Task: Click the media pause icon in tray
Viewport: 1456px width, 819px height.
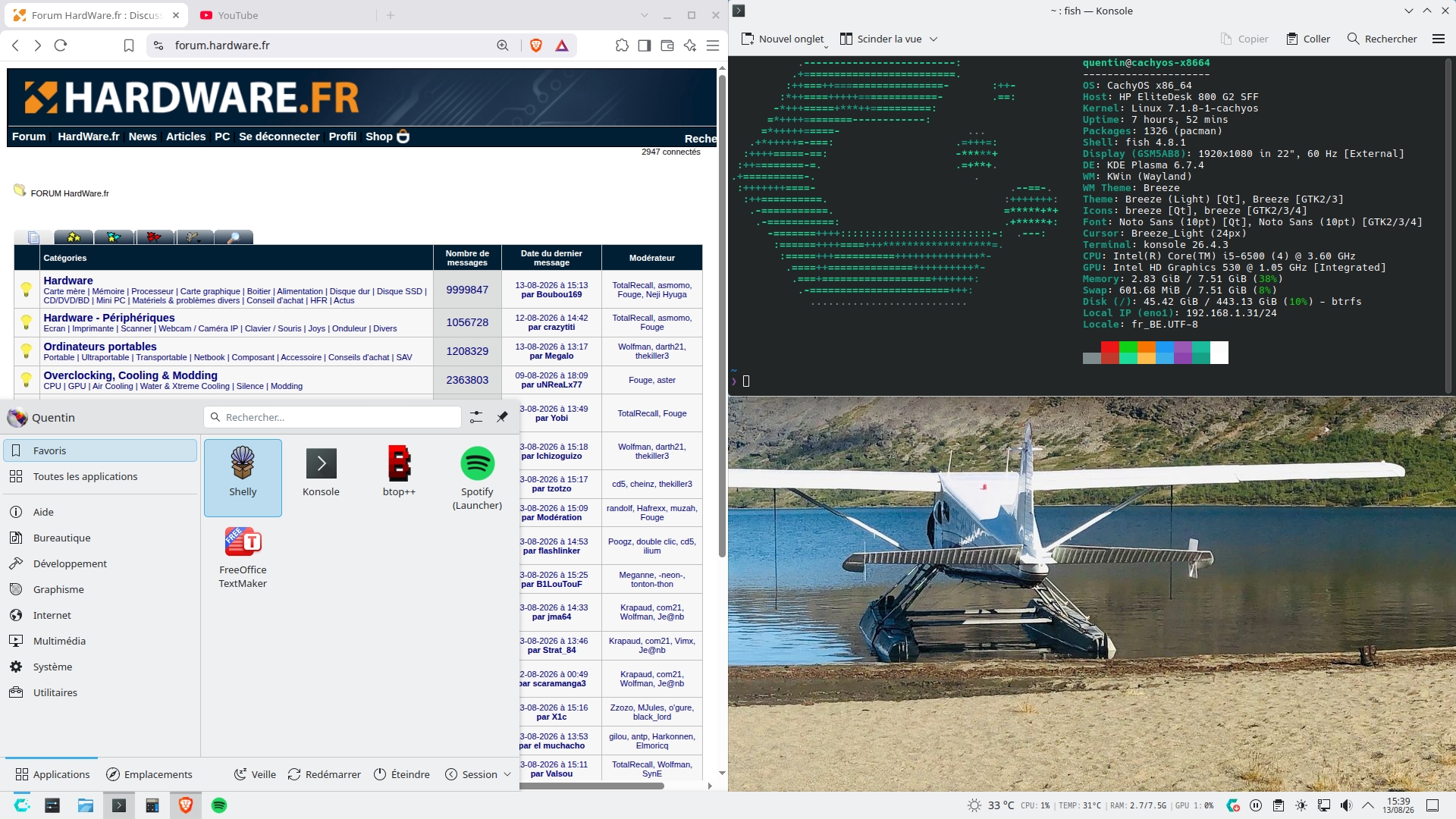Action: (1256, 805)
